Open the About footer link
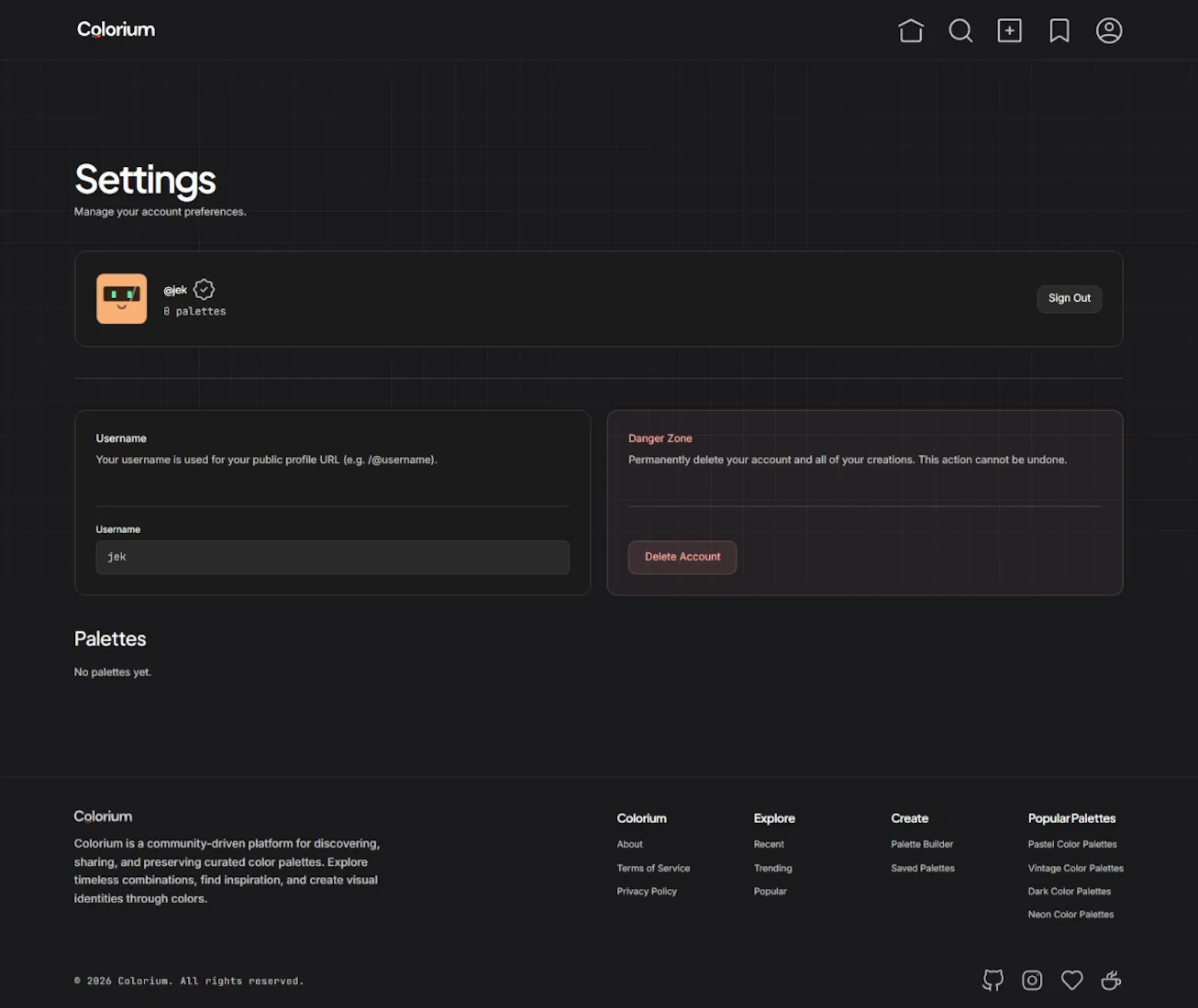 pos(630,844)
